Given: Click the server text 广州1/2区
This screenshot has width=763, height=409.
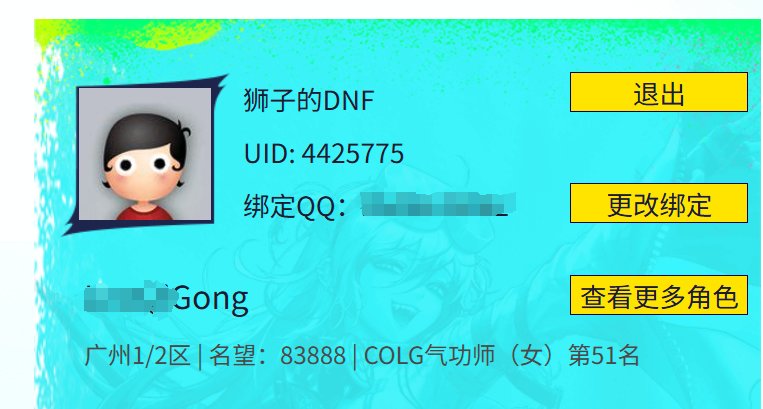Looking at the screenshot, I should tap(137, 356).
